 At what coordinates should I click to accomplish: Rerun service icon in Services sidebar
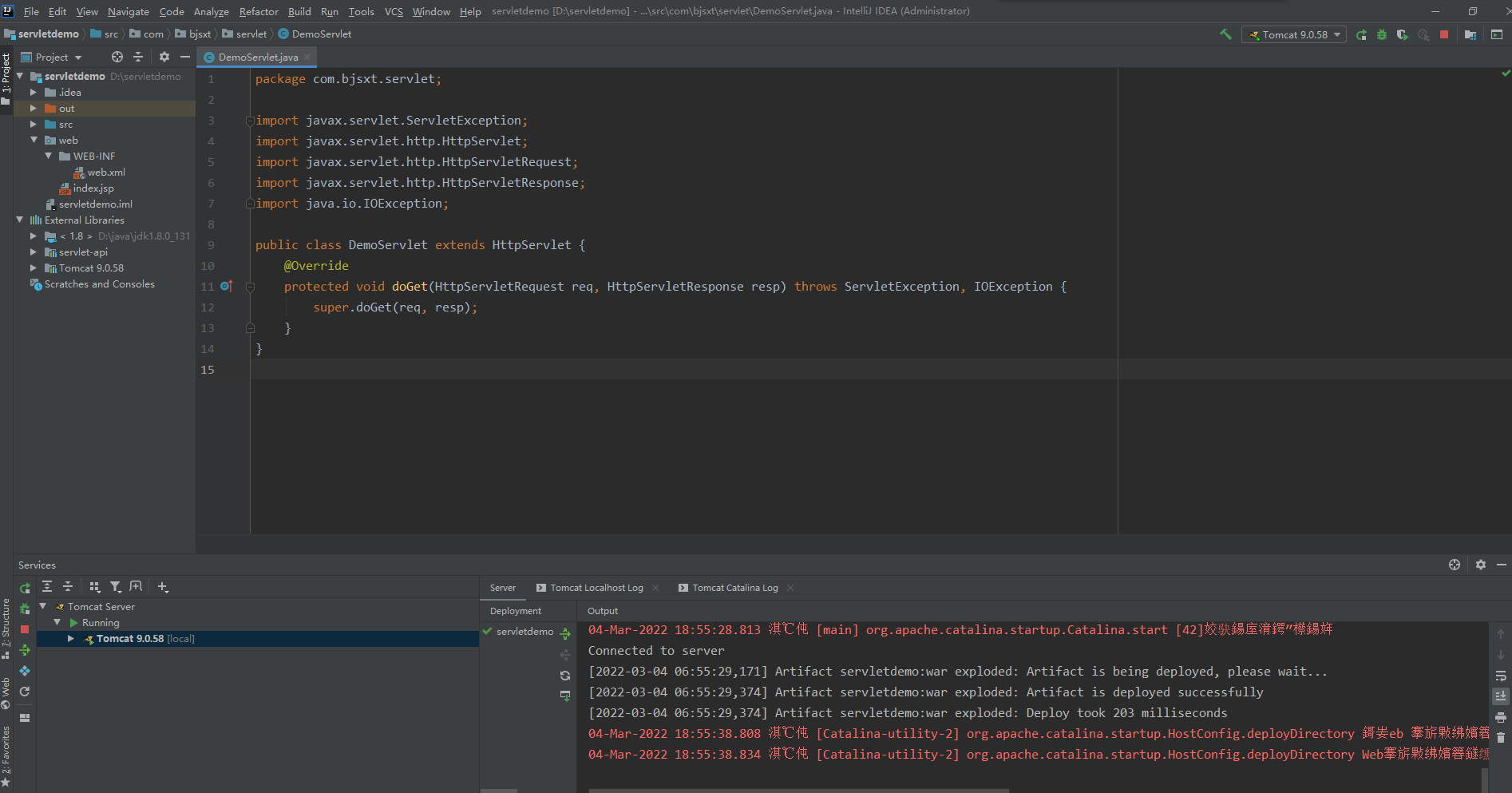25,588
